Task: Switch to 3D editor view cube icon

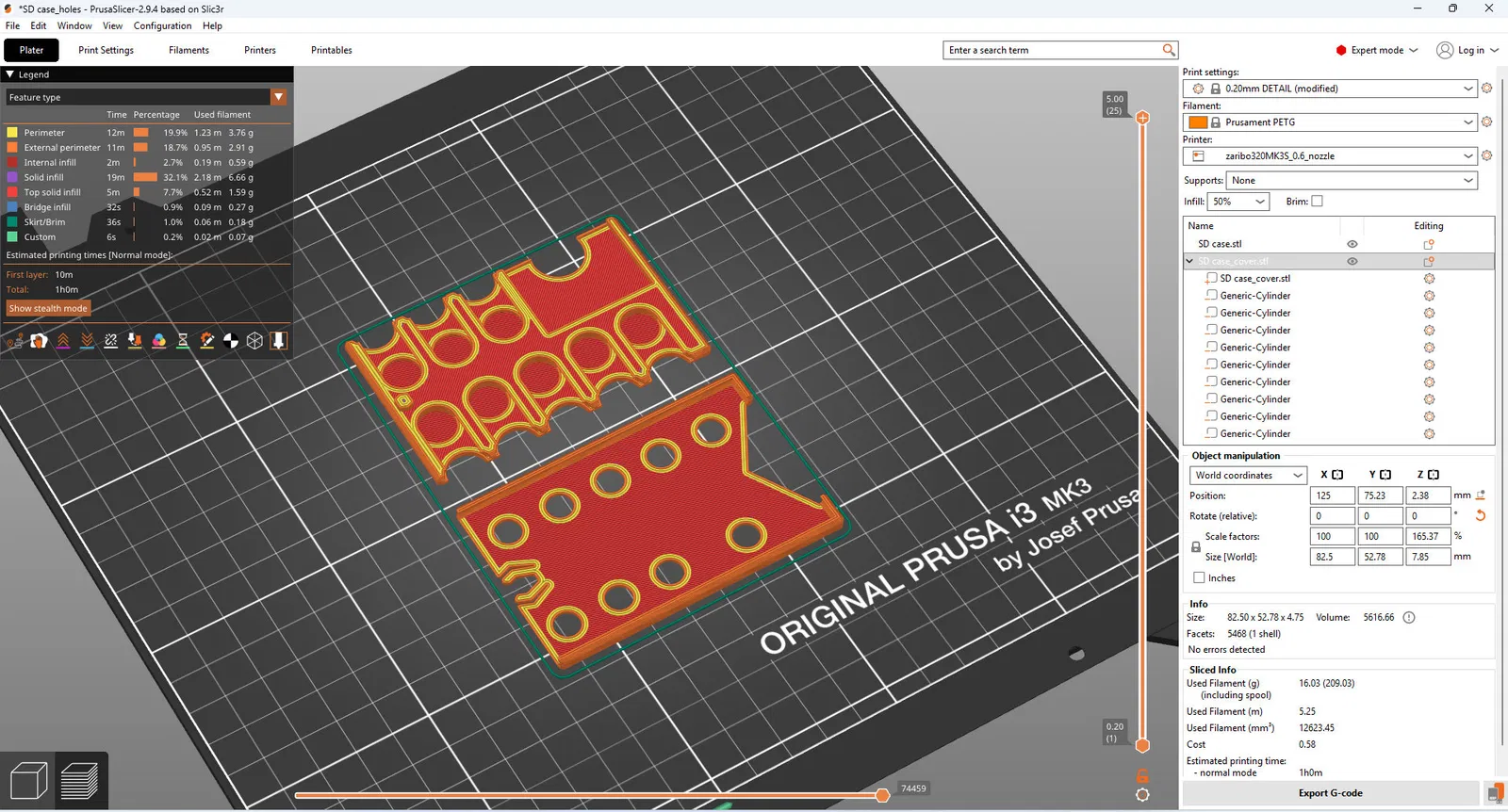Action: (x=28, y=781)
